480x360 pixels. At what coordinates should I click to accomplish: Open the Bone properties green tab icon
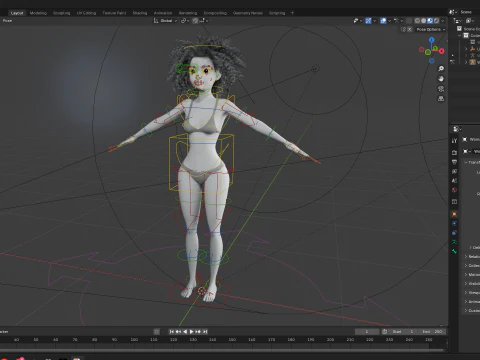[454, 251]
